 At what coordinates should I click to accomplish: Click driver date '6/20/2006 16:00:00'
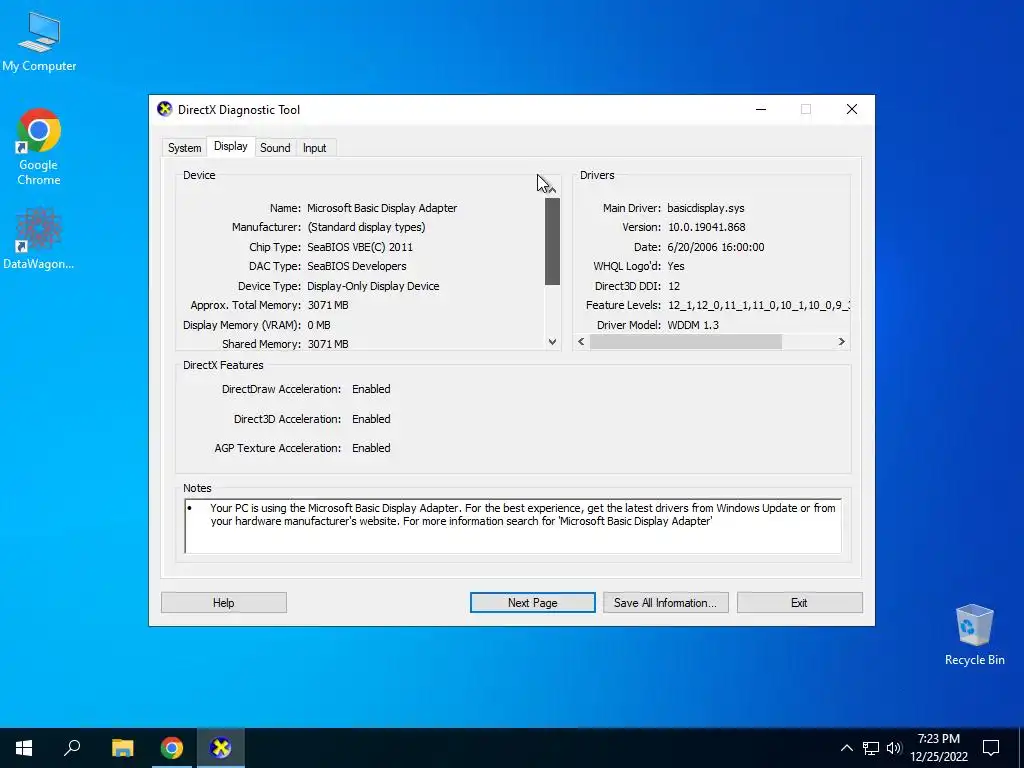pyautogui.click(x=716, y=247)
